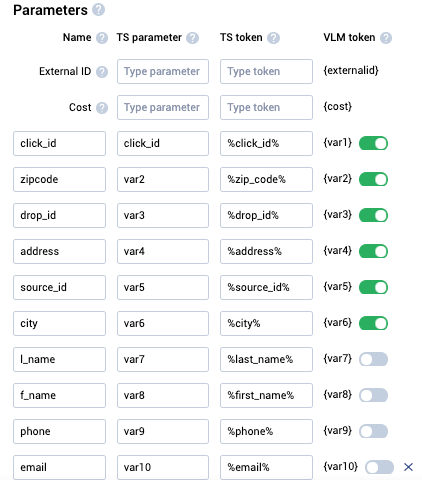Focus the var8 TS parameter field
Screen dimensions: 422x480
coord(163,395)
